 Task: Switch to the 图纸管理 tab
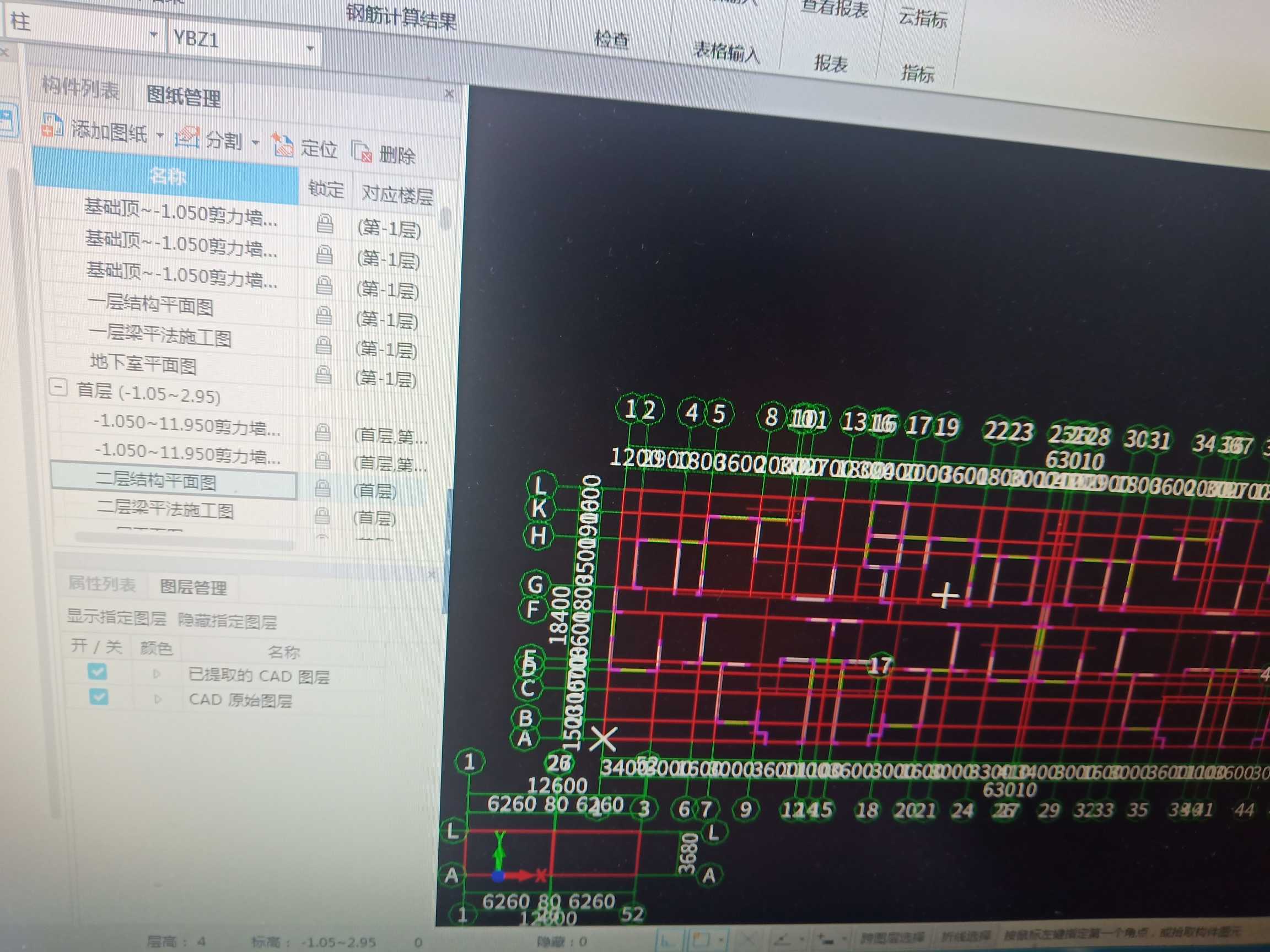(x=184, y=96)
